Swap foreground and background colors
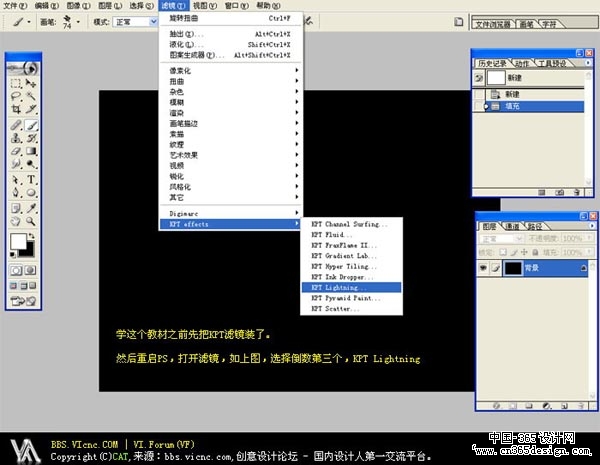Image resolution: width=600 pixels, height=465 pixels. point(33,235)
